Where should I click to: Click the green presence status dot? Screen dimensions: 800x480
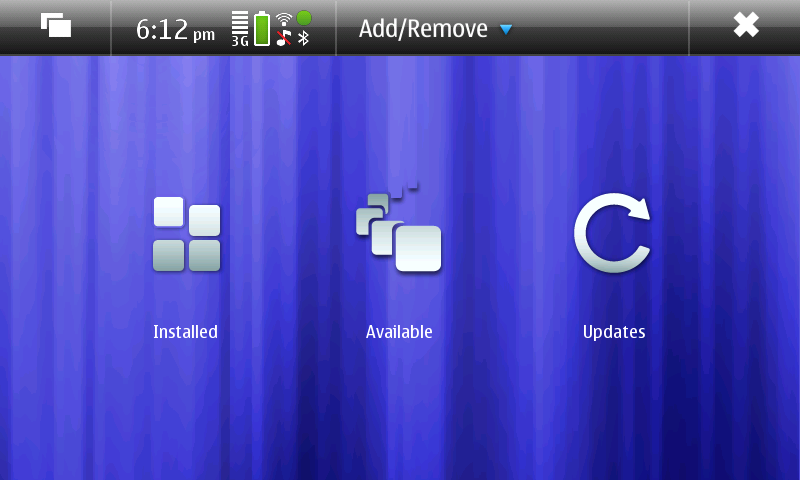click(304, 18)
